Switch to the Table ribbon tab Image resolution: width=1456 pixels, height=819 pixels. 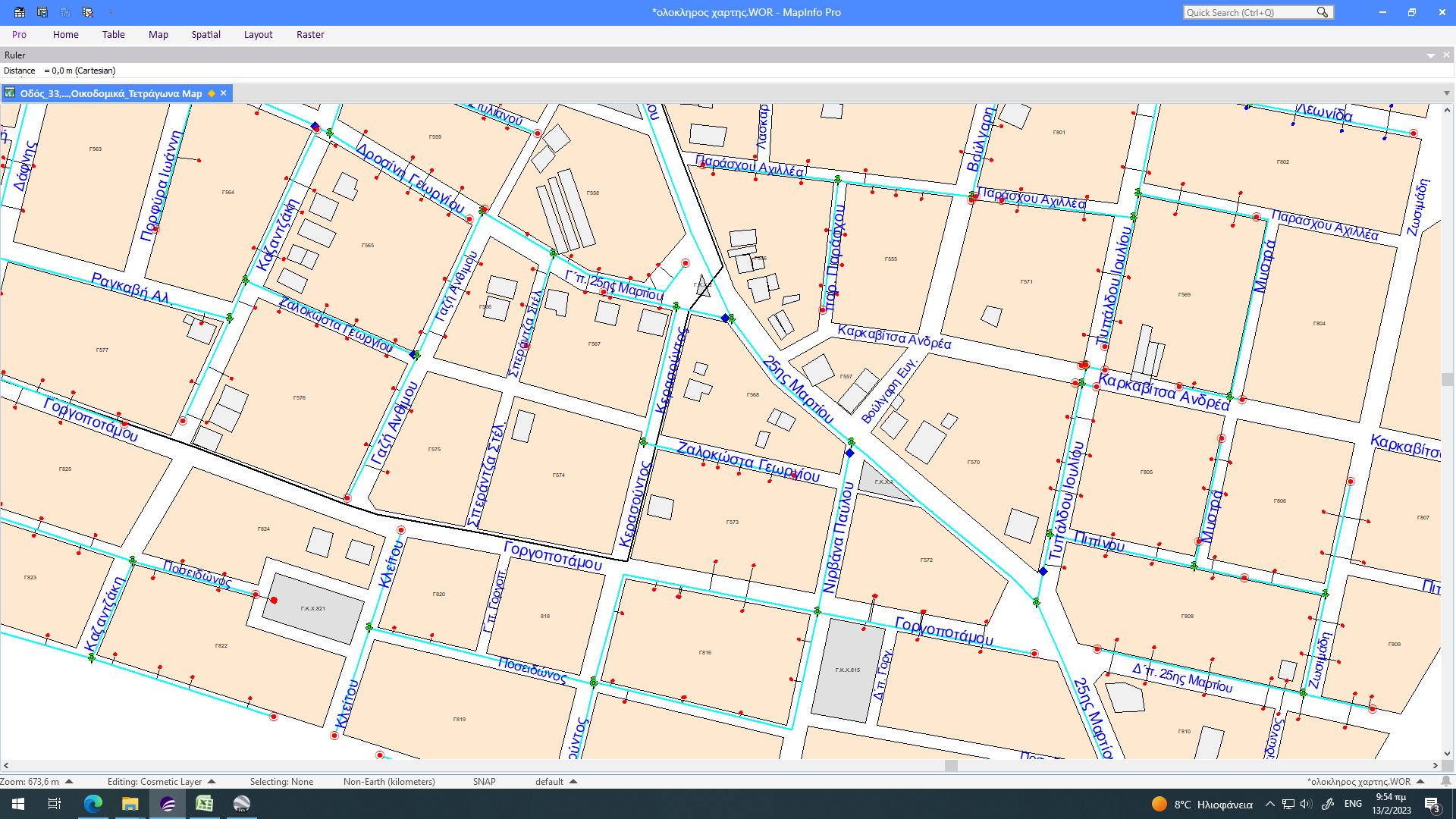114,35
